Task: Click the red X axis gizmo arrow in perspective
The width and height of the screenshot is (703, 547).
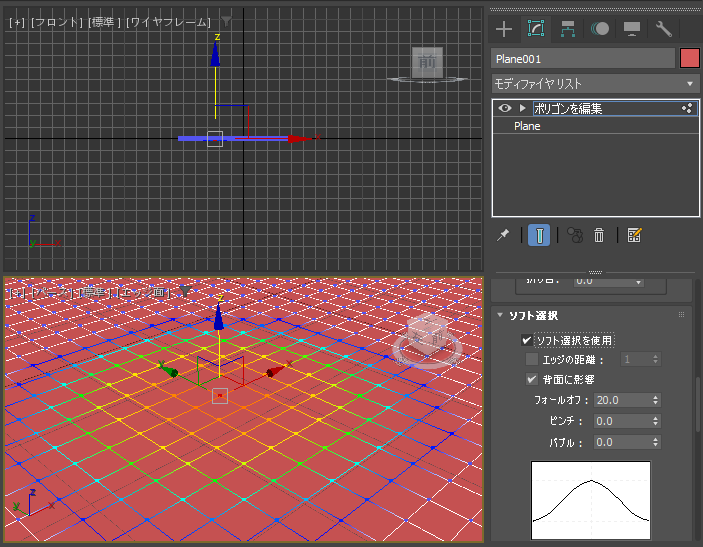Action: (275, 371)
